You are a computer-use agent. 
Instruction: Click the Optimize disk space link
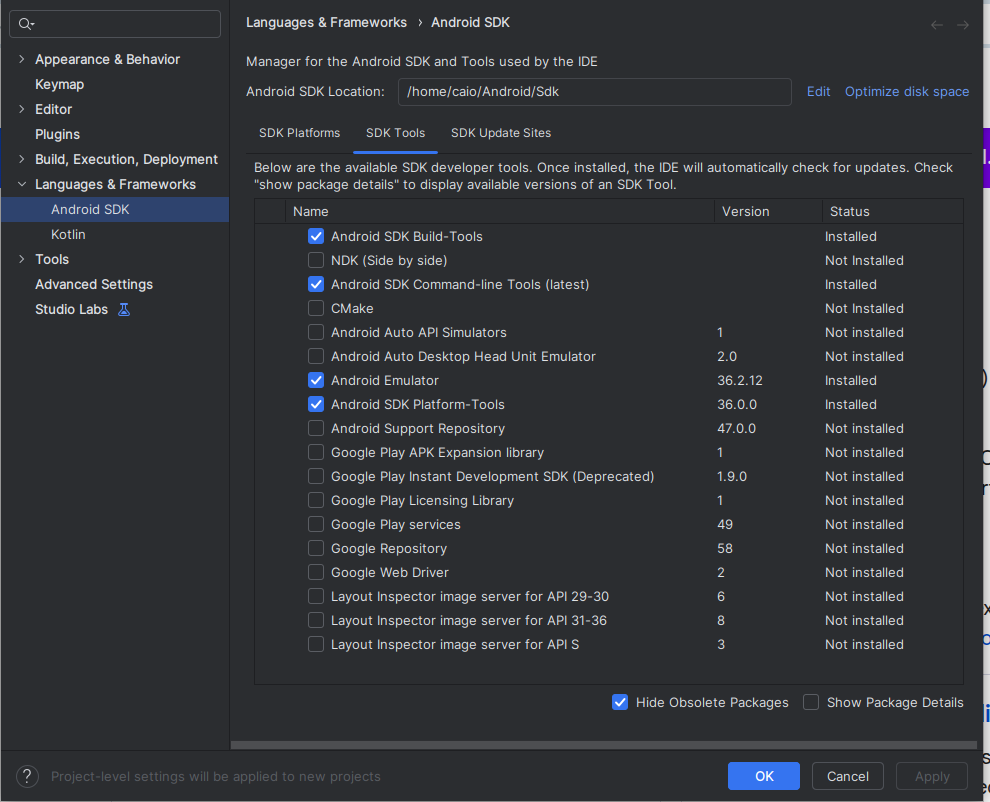coord(906,91)
